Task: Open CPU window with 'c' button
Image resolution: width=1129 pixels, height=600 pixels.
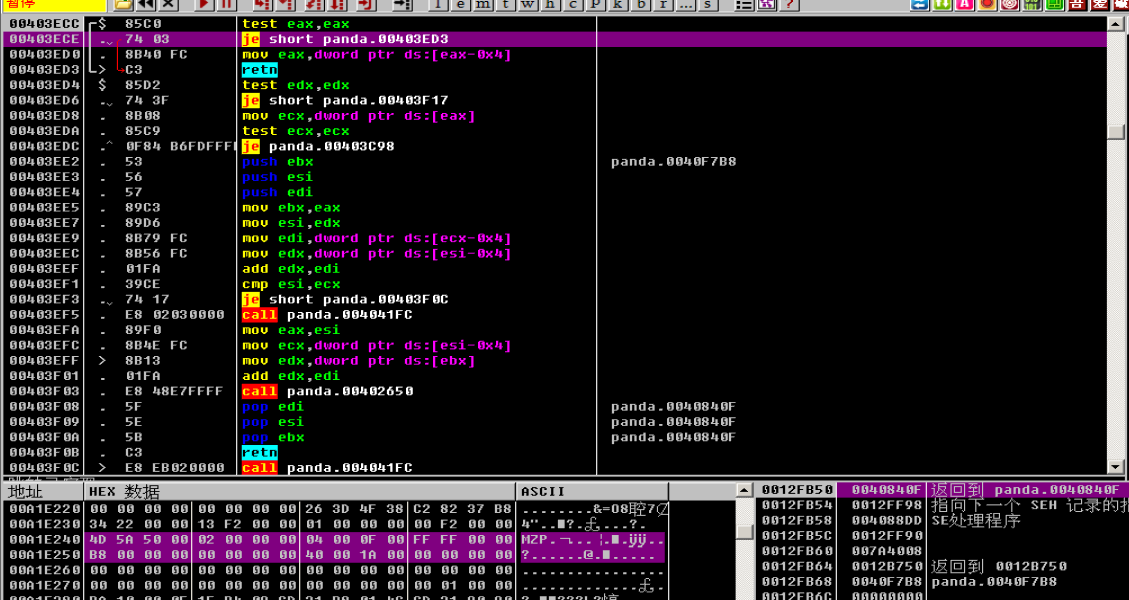Action: tap(573, 4)
